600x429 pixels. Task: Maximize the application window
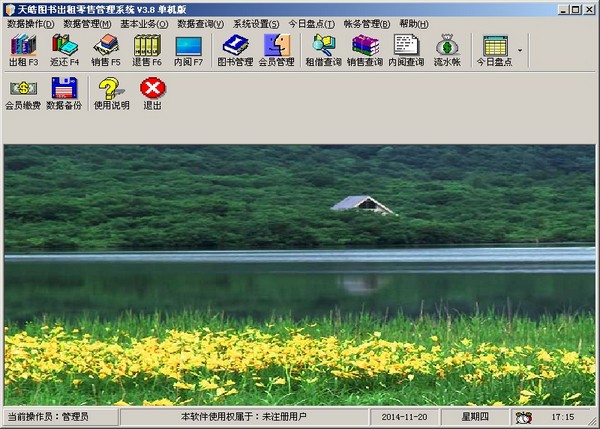(x=576, y=10)
